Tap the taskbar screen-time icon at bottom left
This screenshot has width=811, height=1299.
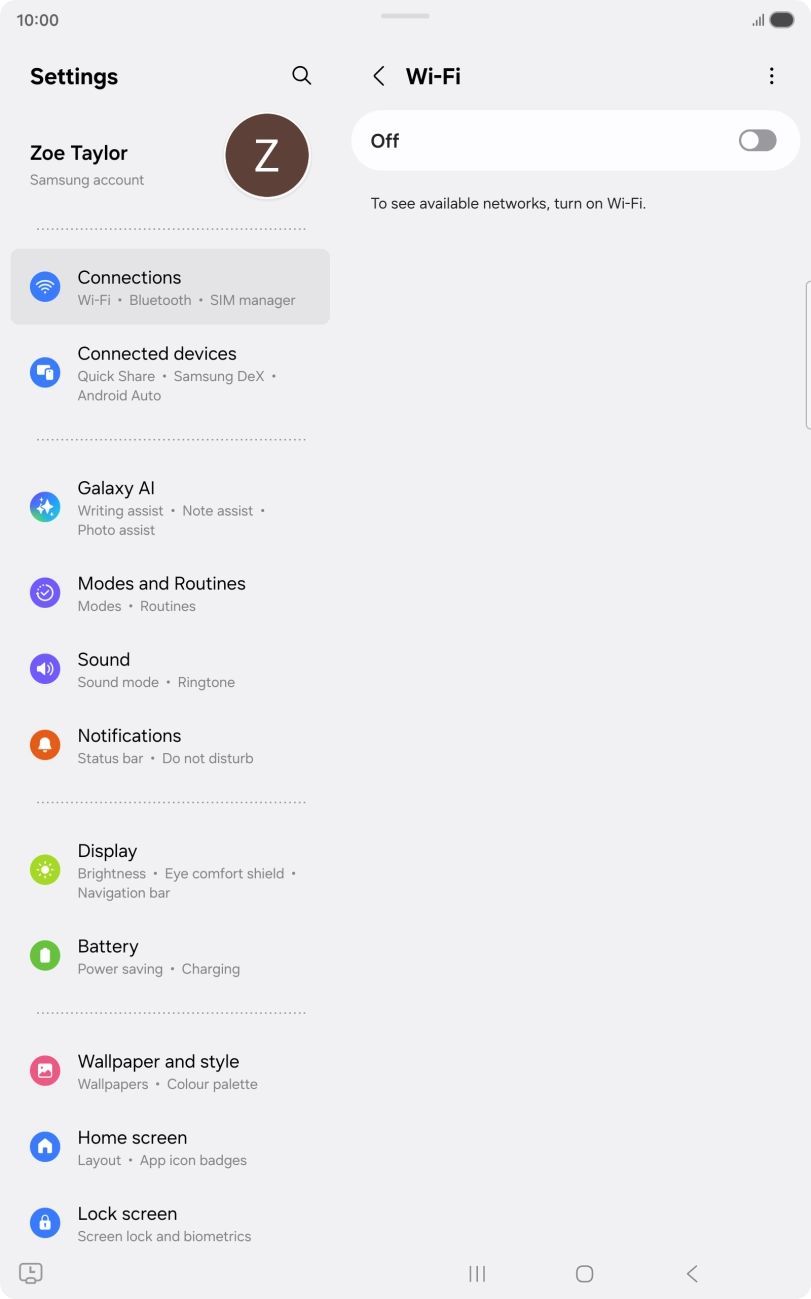click(x=31, y=1273)
